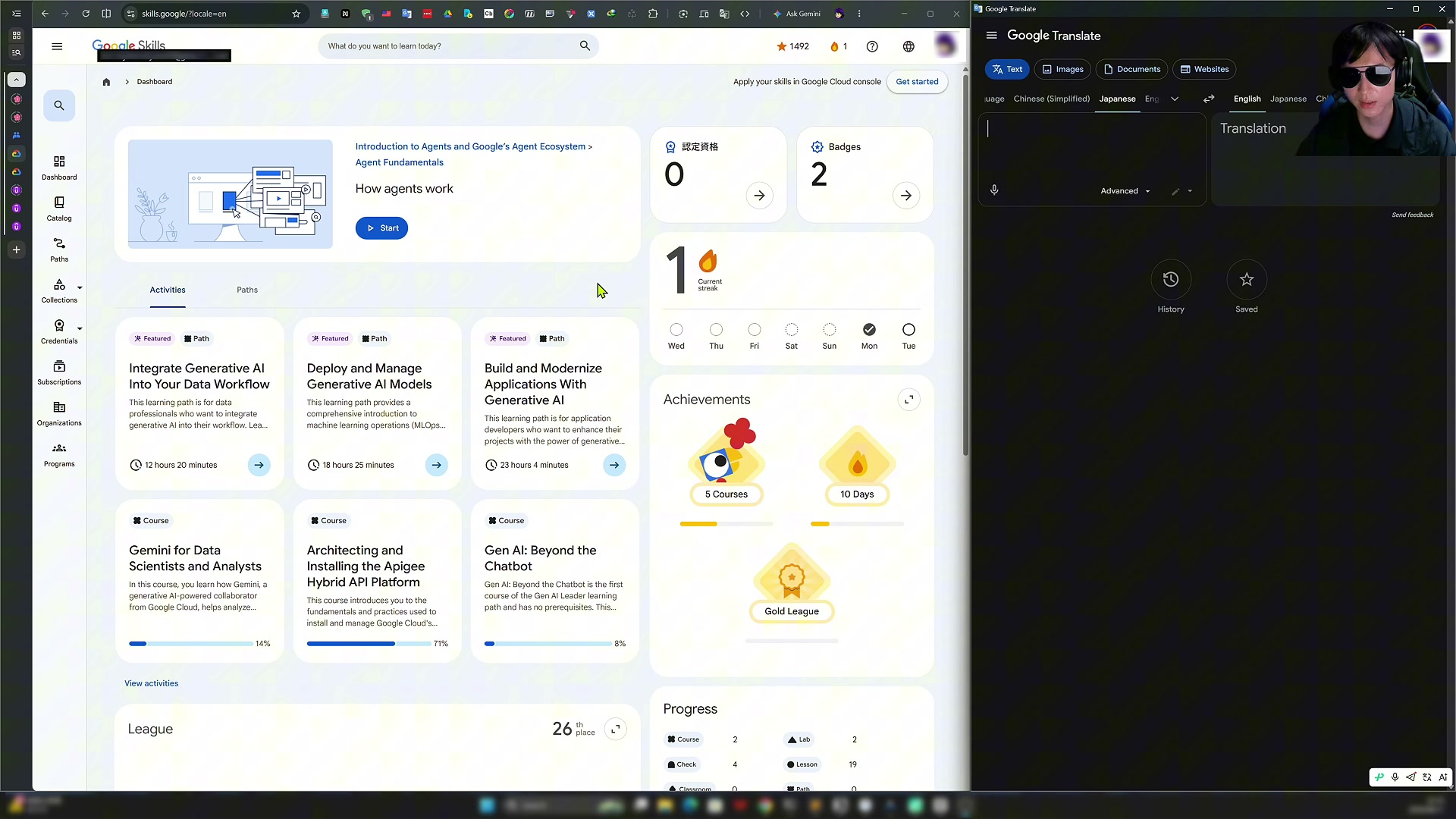Open the help question mark icon
1456x819 pixels.
[872, 46]
